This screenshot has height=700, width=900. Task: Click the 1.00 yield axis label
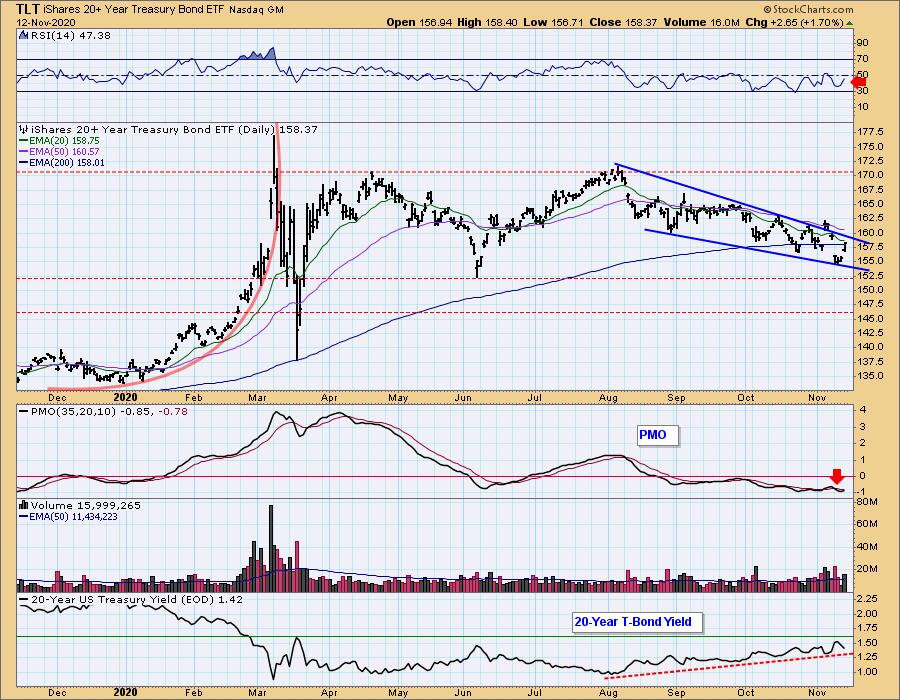point(867,672)
